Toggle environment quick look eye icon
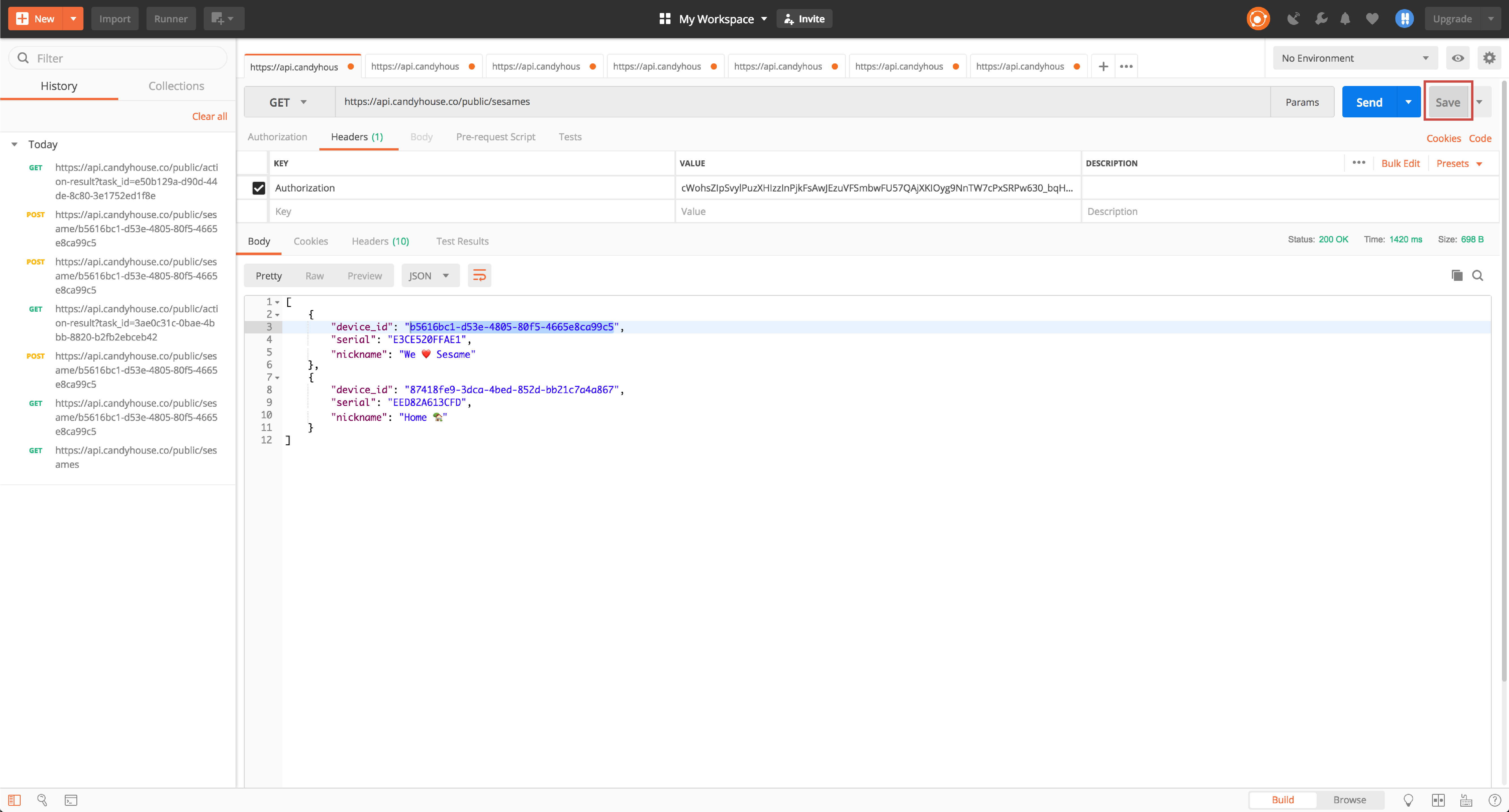Image resolution: width=1509 pixels, height=812 pixels. coord(1458,58)
